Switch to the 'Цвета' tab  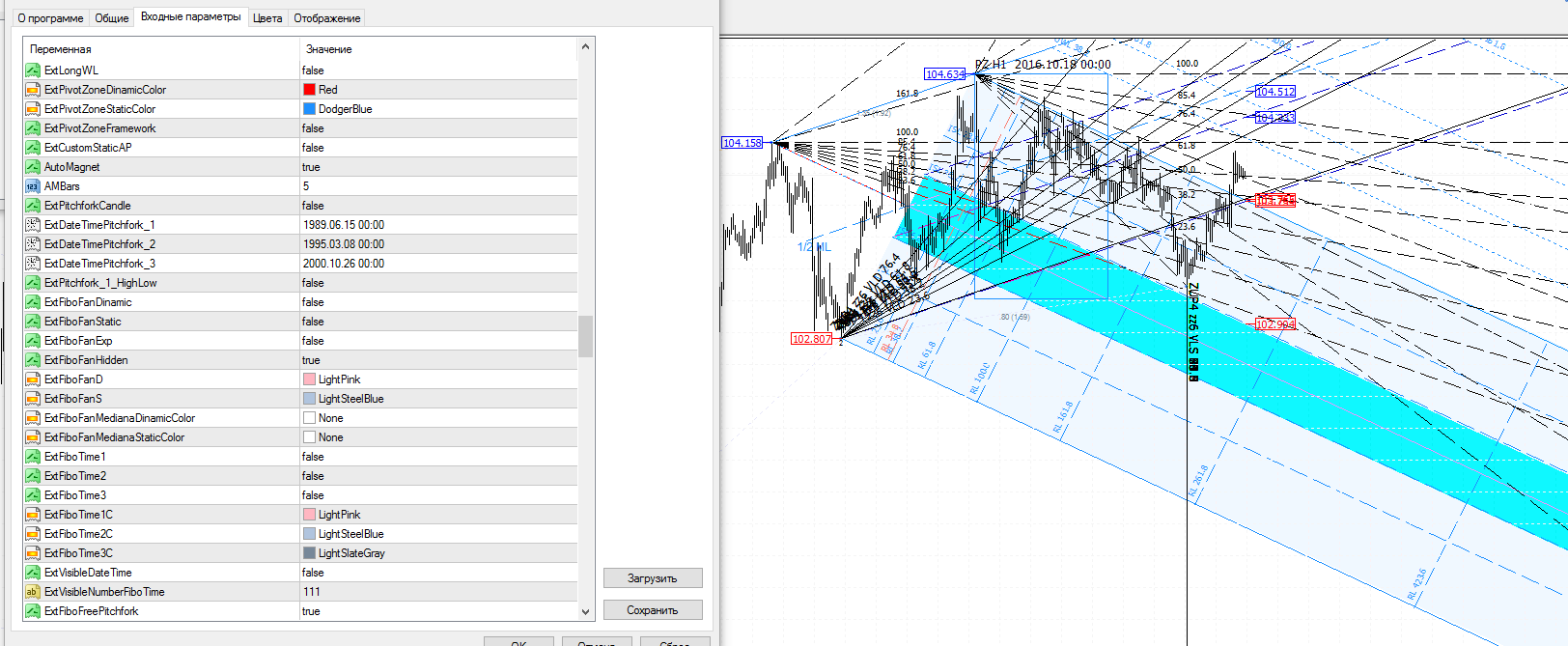(267, 18)
